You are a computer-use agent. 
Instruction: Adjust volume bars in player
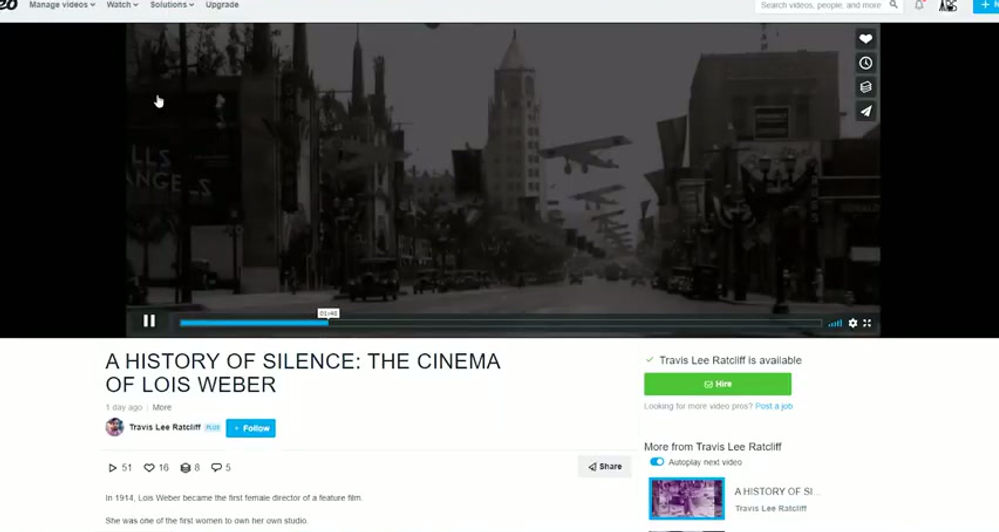point(835,324)
